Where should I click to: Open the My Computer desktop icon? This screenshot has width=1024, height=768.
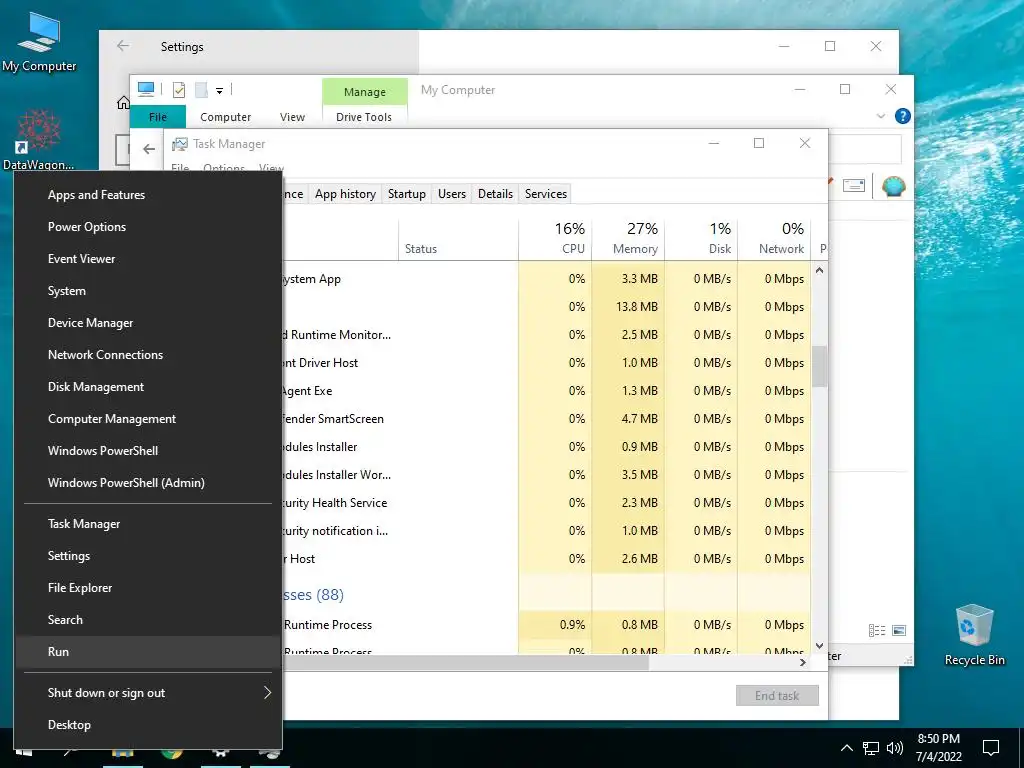(39, 42)
